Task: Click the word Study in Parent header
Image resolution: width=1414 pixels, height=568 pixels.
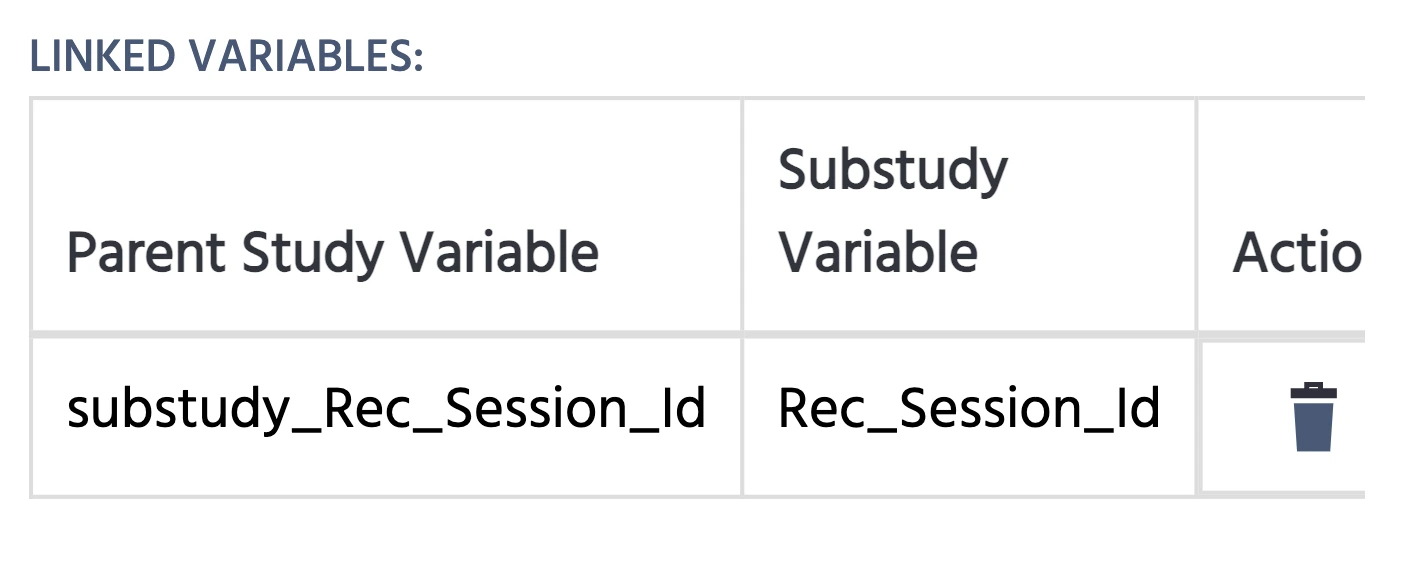Action: [313, 255]
